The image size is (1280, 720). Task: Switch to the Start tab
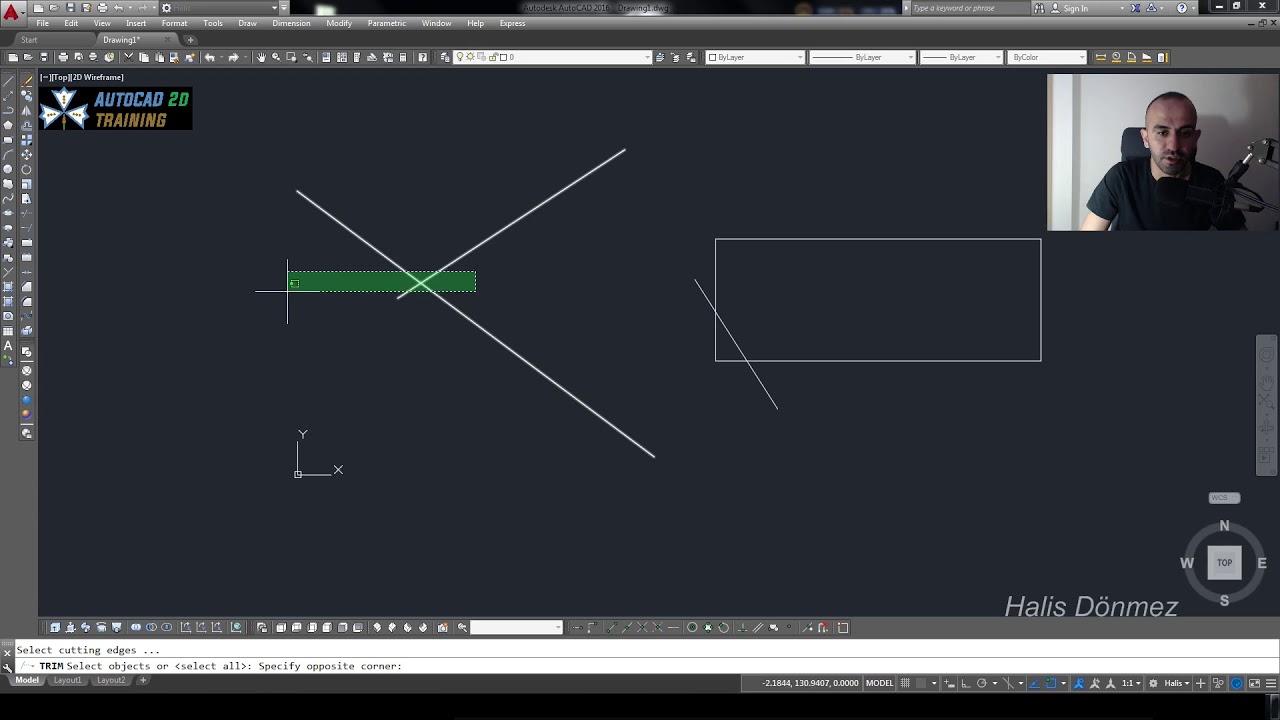click(29, 40)
